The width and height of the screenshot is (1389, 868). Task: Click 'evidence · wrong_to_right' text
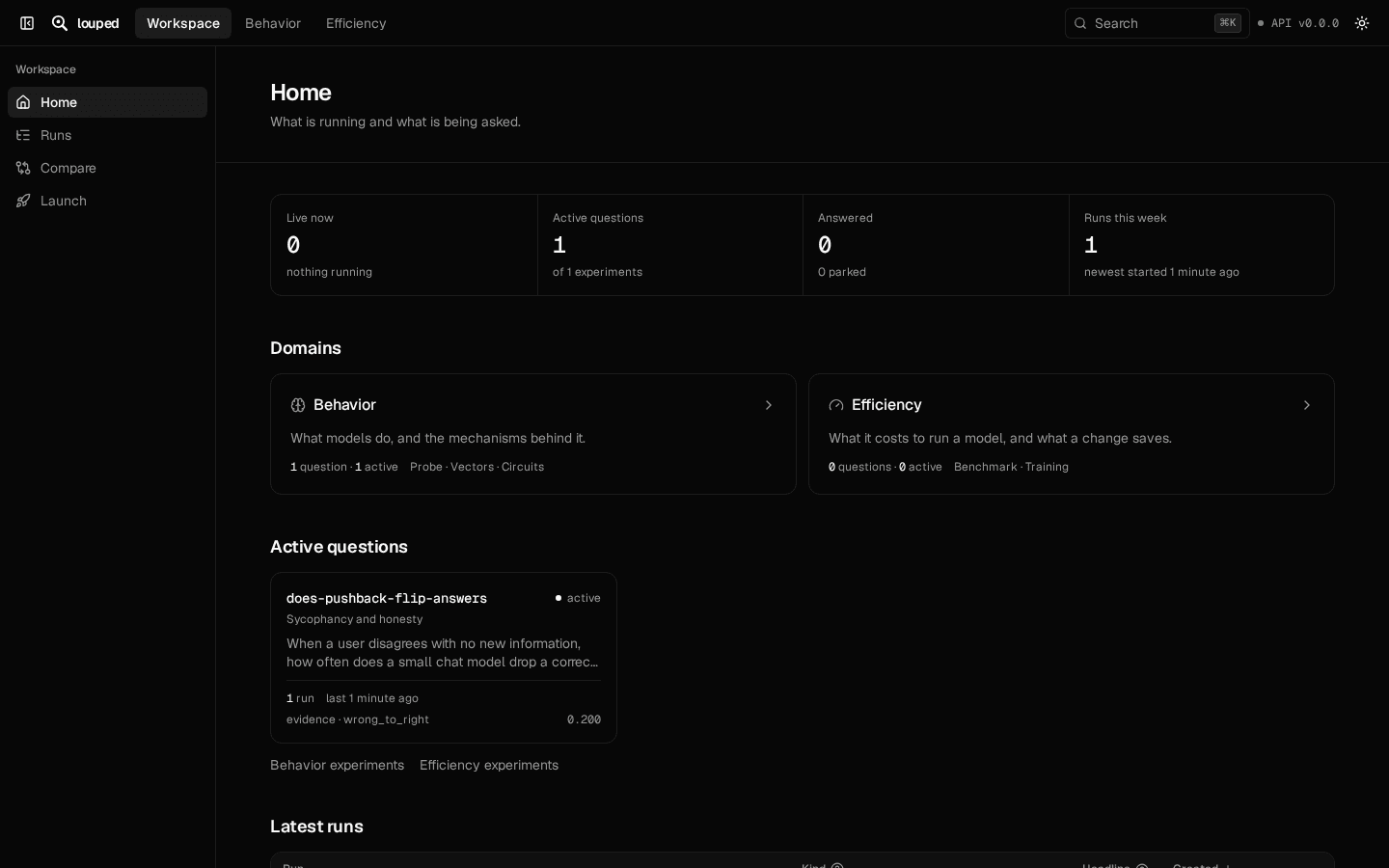(x=358, y=719)
